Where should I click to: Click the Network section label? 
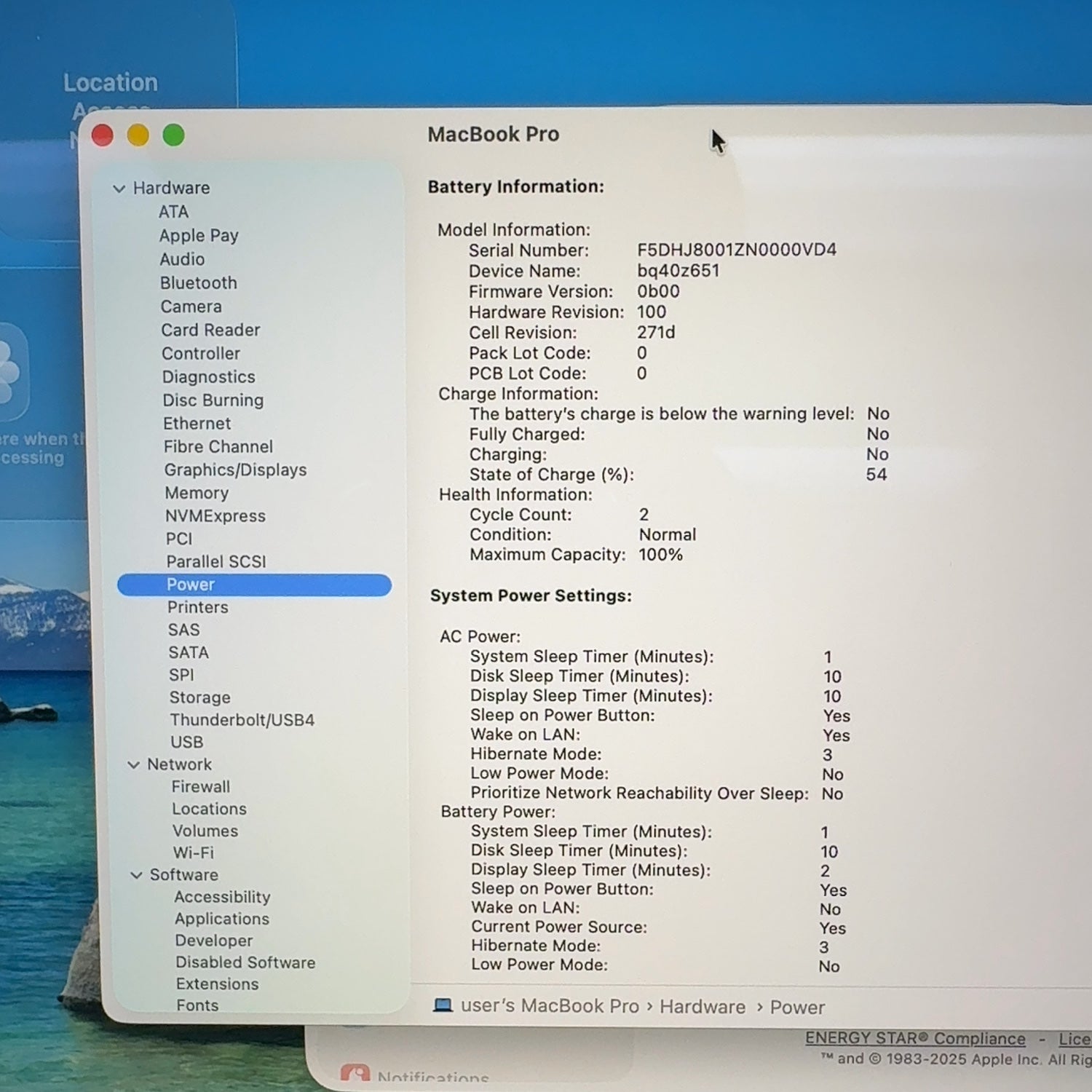click(180, 764)
